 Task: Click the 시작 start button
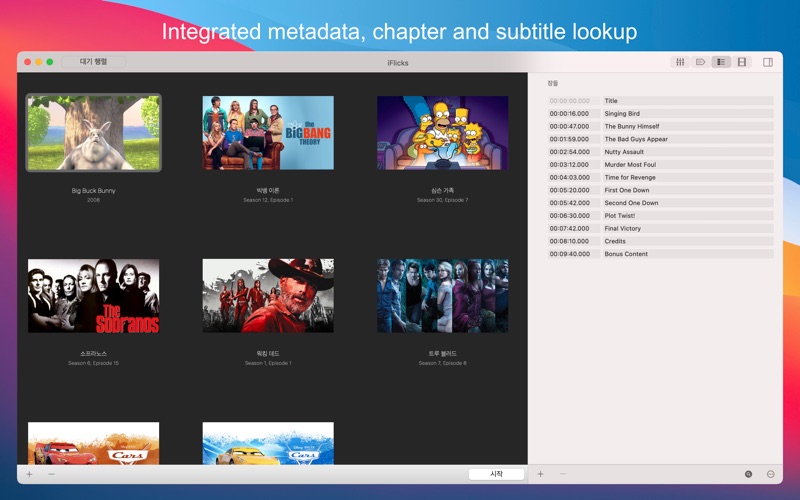[x=496, y=474]
